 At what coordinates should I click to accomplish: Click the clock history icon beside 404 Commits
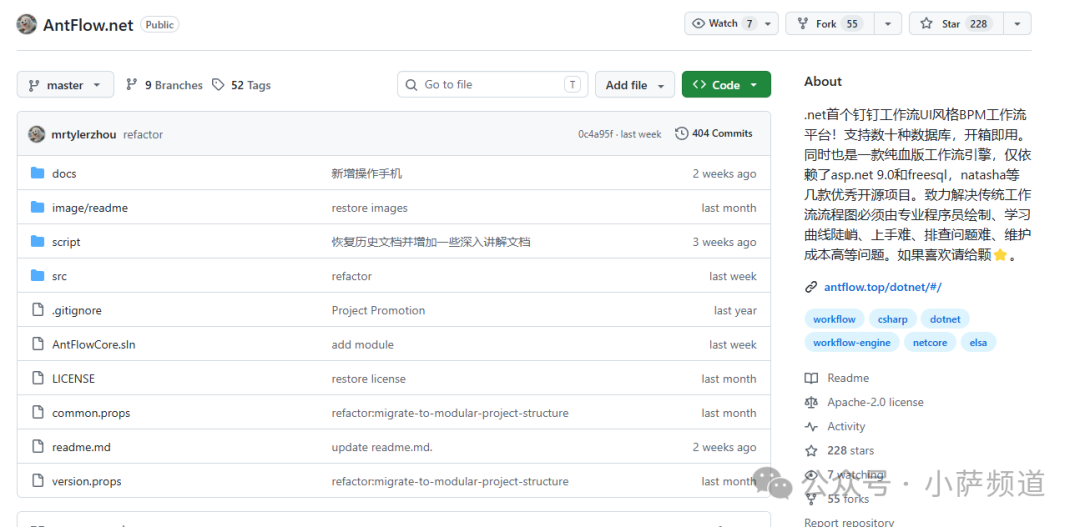click(681, 134)
